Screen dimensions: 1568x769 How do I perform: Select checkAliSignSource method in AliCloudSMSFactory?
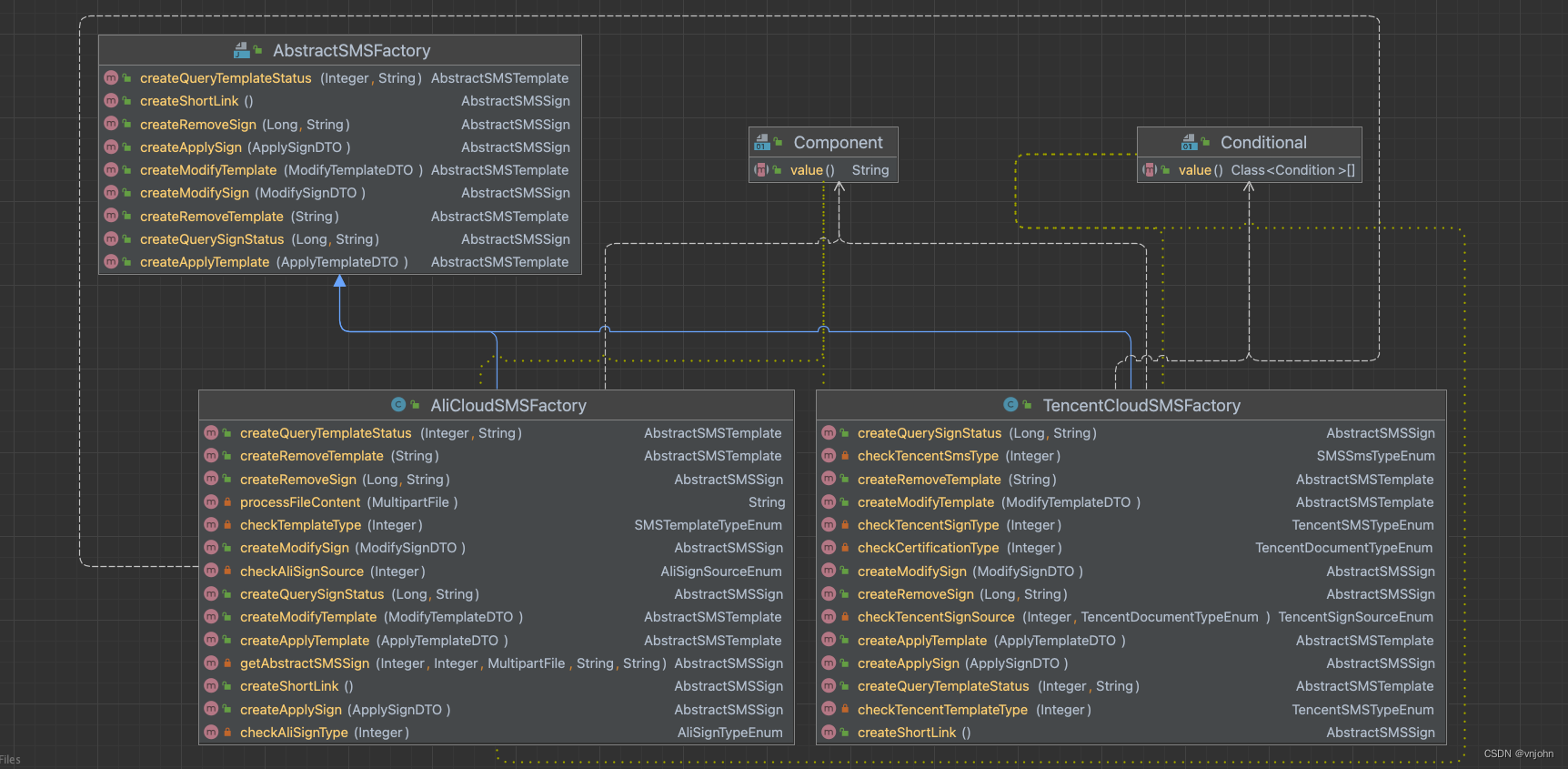pyautogui.click(x=302, y=572)
